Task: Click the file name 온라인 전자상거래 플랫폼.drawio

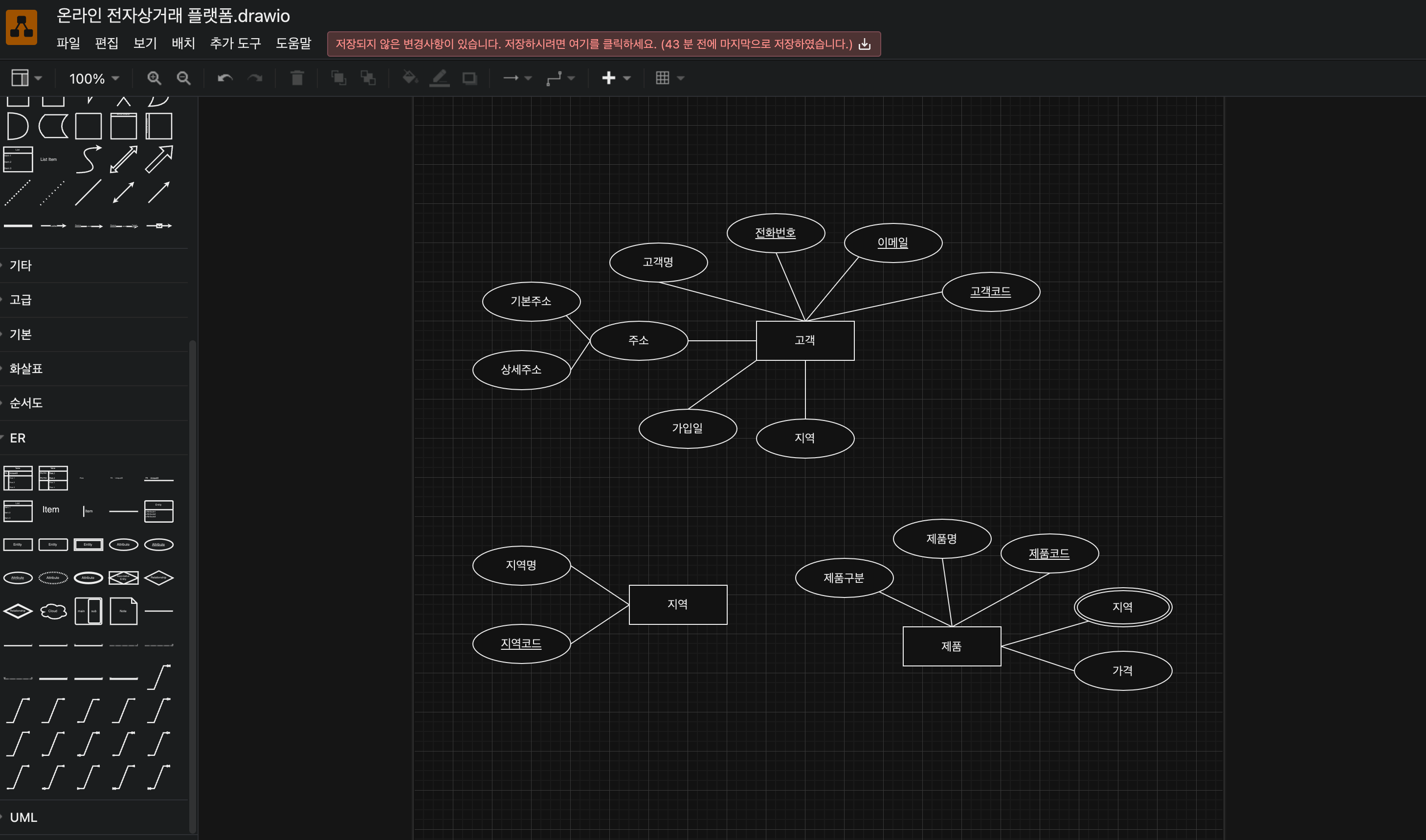Action: coord(173,16)
